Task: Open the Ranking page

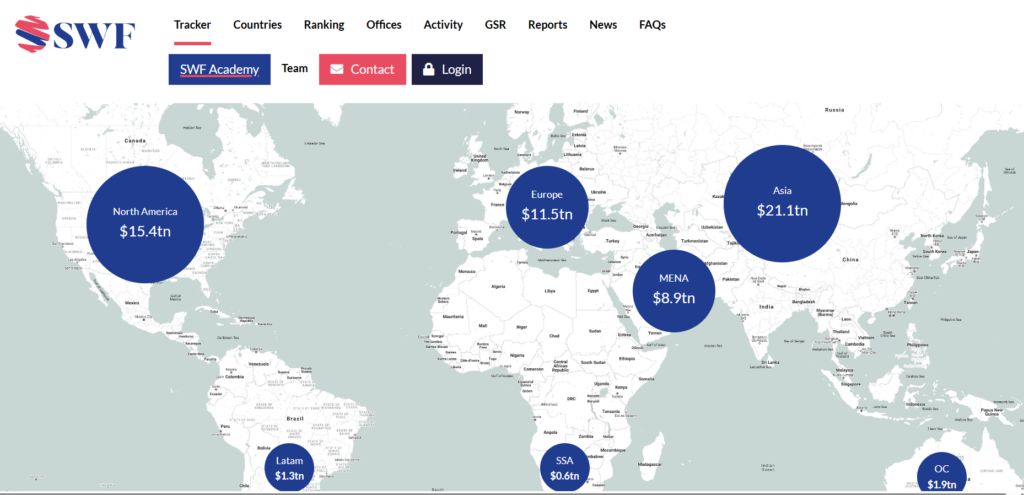Action: (x=324, y=25)
